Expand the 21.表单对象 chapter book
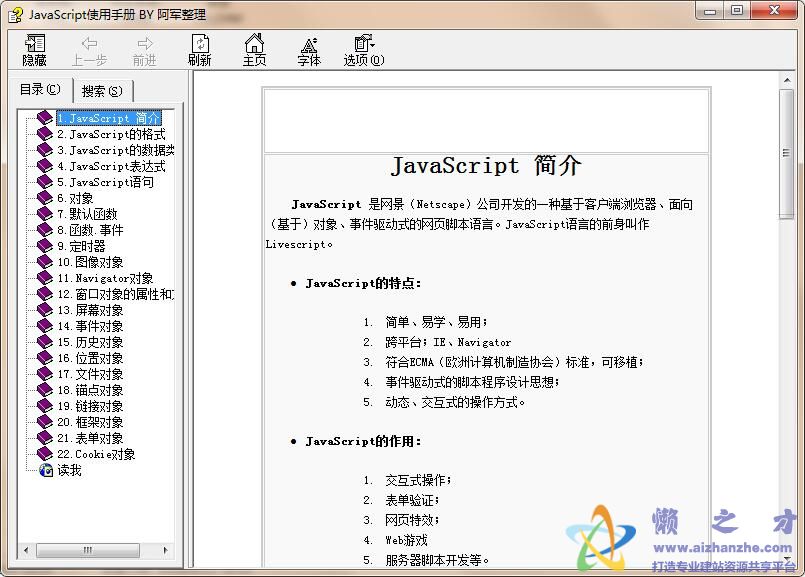This screenshot has width=805, height=577. pos(44,437)
